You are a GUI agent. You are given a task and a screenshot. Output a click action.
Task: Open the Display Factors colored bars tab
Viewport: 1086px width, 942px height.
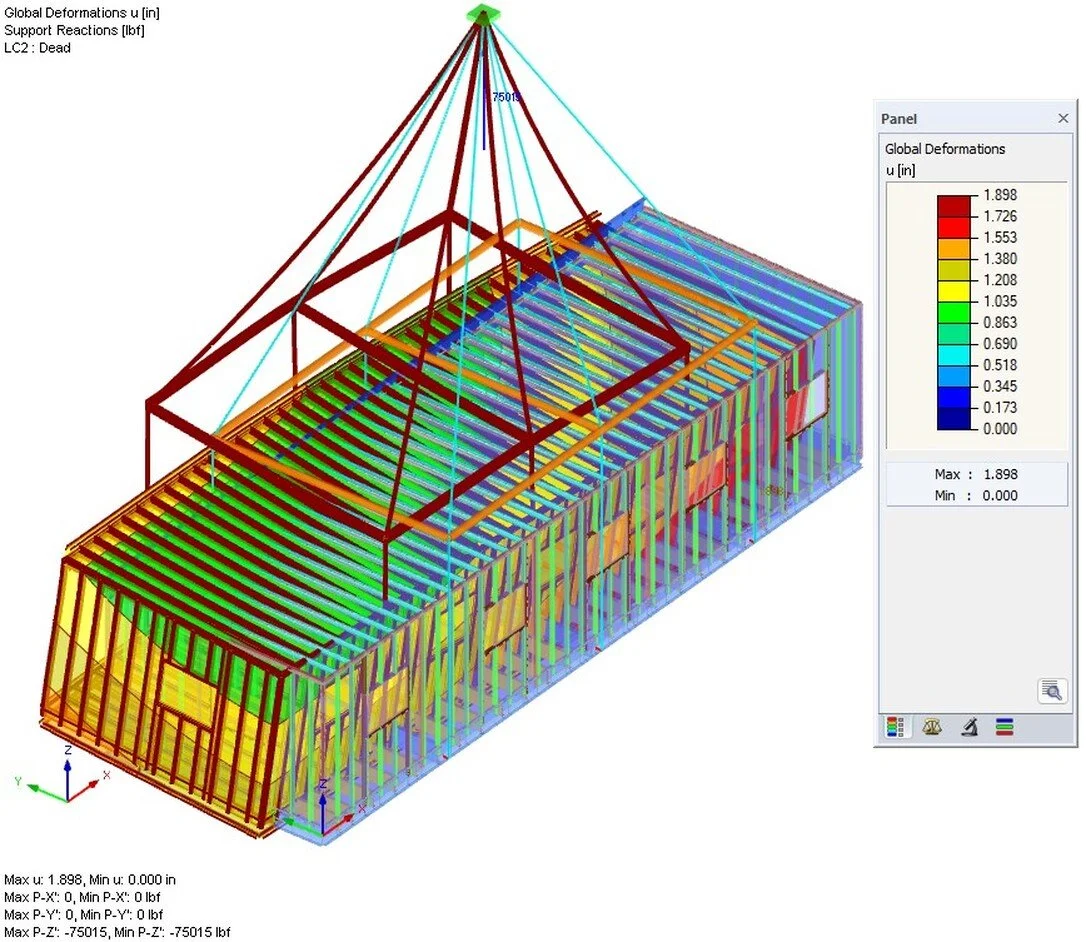click(1003, 728)
